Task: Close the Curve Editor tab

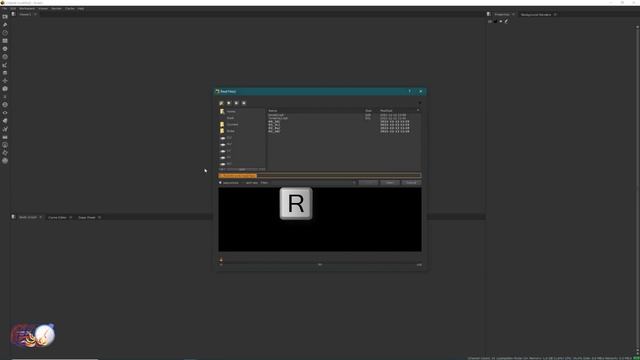Action: tap(71, 218)
